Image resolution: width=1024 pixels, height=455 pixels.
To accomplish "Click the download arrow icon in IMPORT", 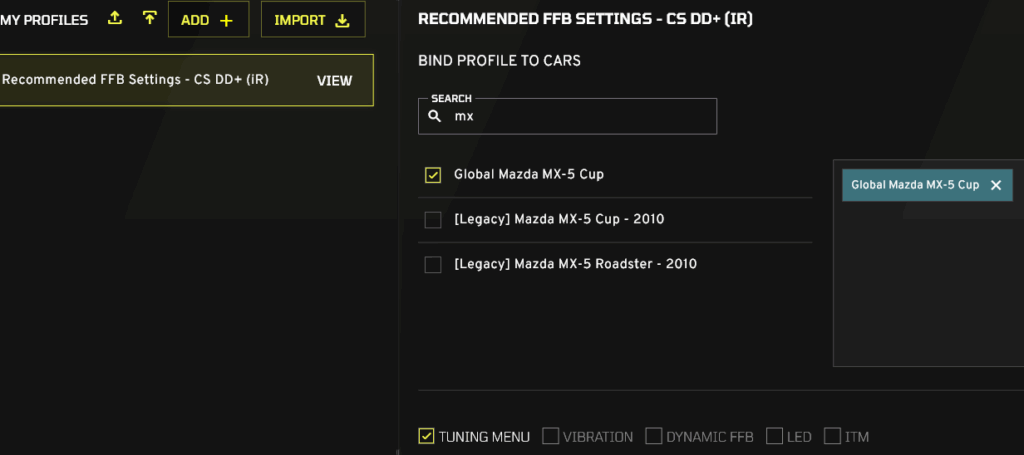I will pos(343,20).
